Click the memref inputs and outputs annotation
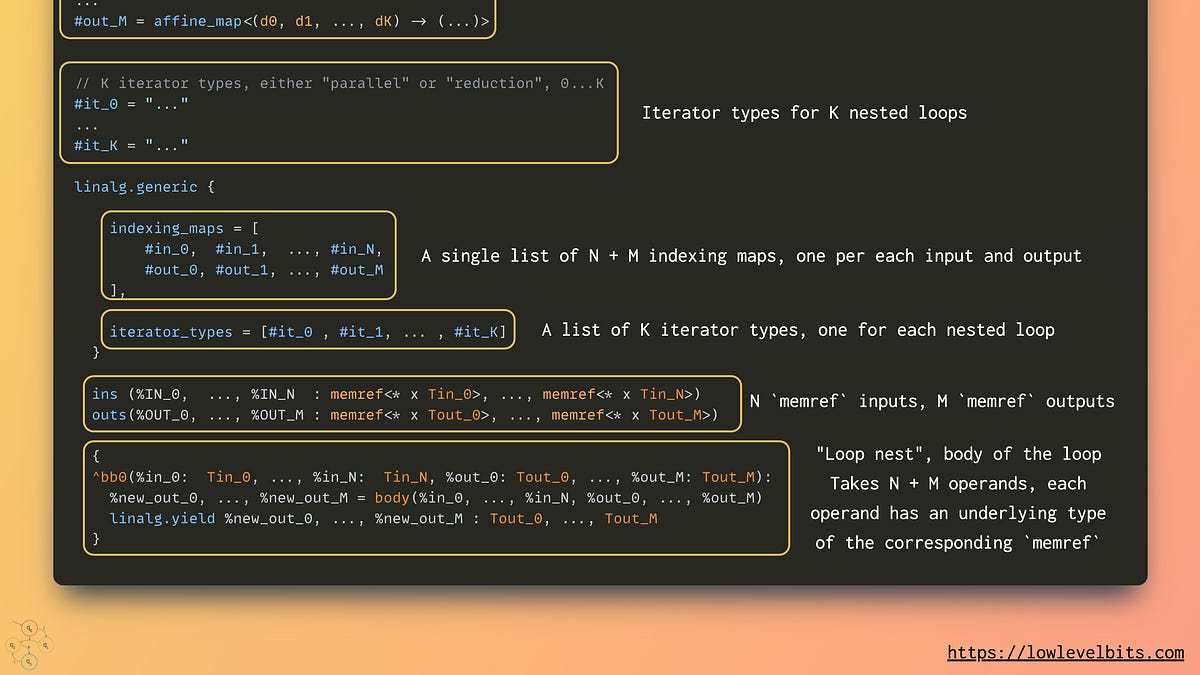This screenshot has height=675, width=1200. click(x=932, y=401)
